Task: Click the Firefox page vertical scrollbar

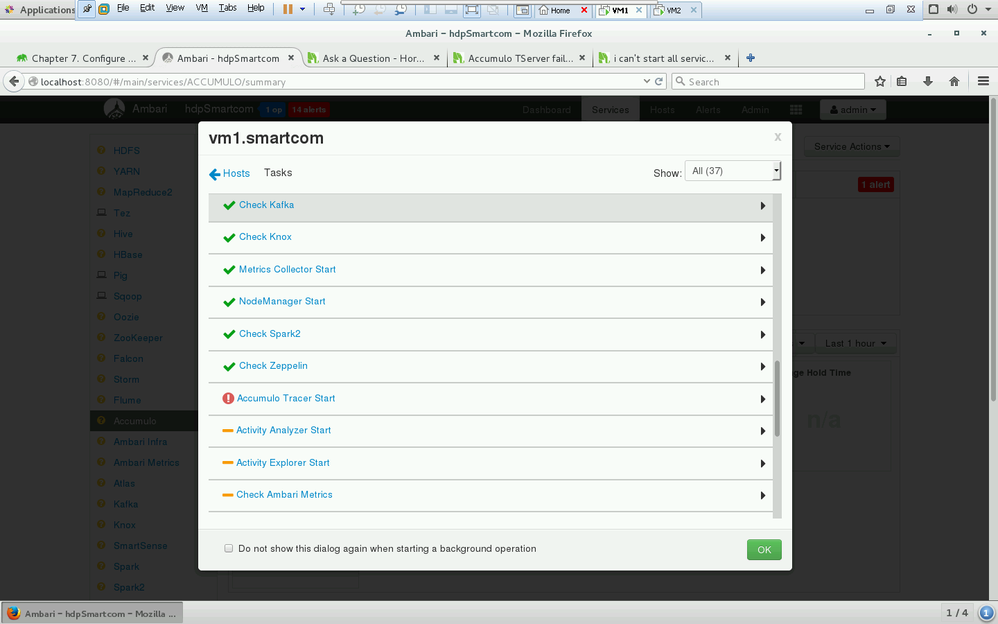Action: (993, 248)
